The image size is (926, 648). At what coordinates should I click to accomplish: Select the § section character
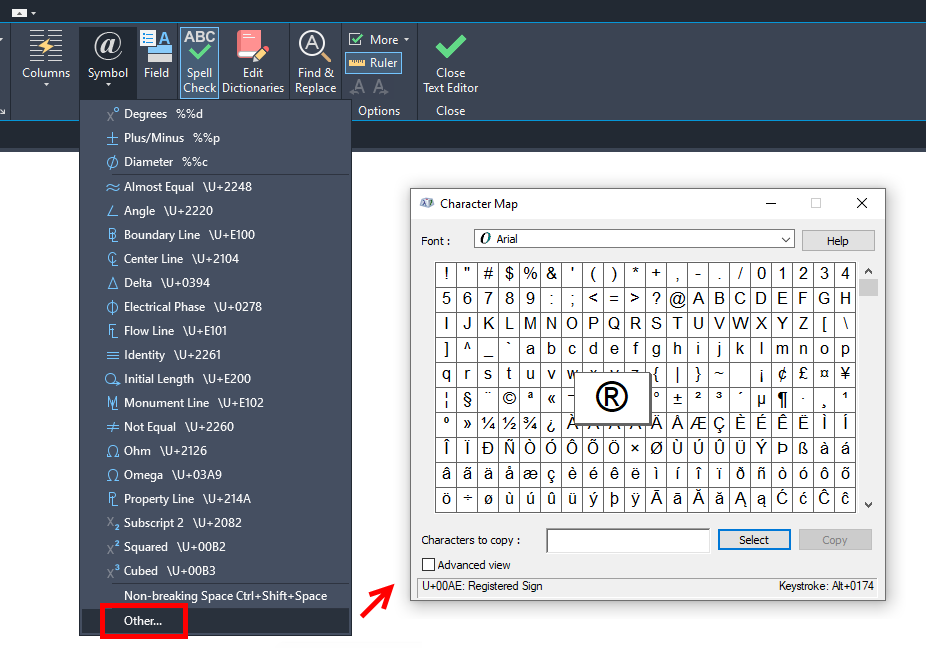click(467, 399)
